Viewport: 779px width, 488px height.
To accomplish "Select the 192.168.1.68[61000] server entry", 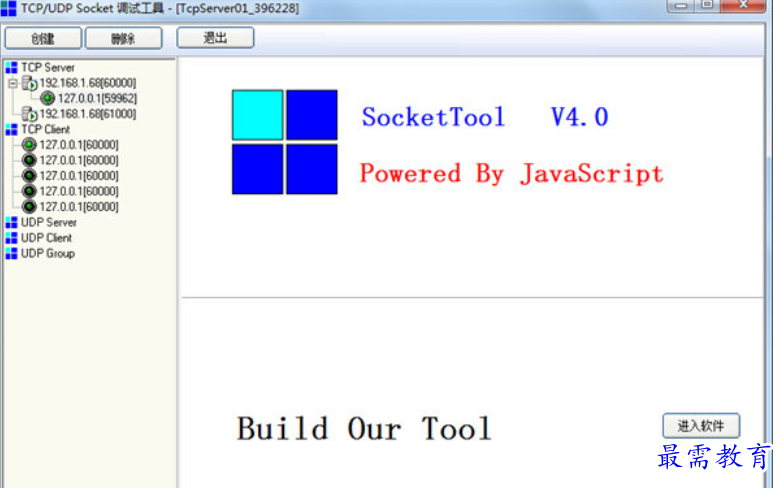I will click(x=88, y=114).
